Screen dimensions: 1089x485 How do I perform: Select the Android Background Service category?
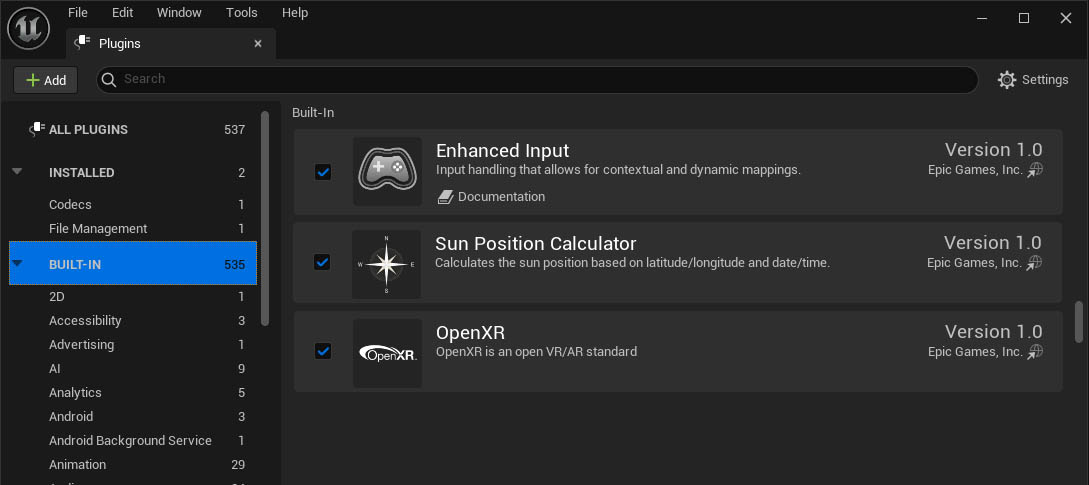pos(133,441)
